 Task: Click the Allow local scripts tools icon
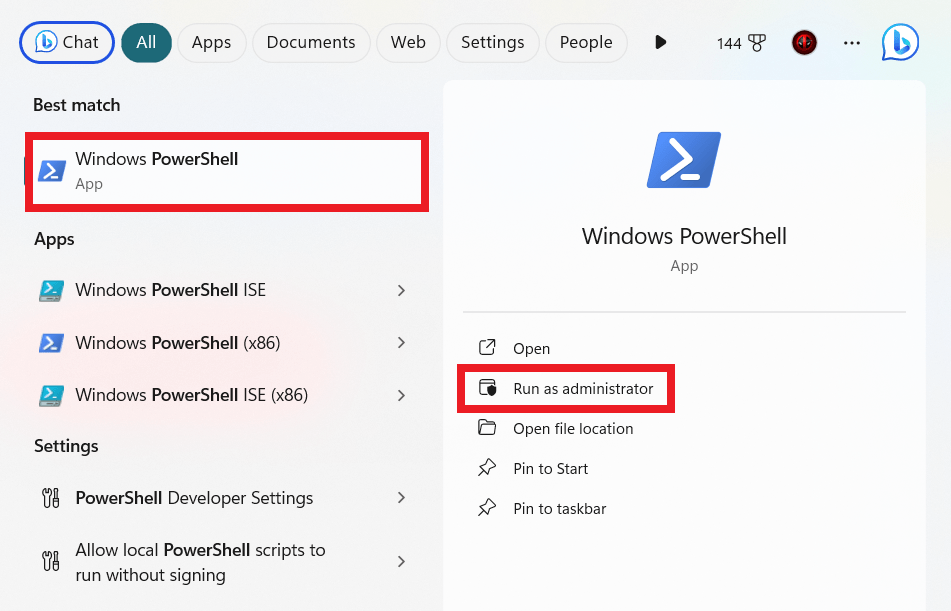51,561
